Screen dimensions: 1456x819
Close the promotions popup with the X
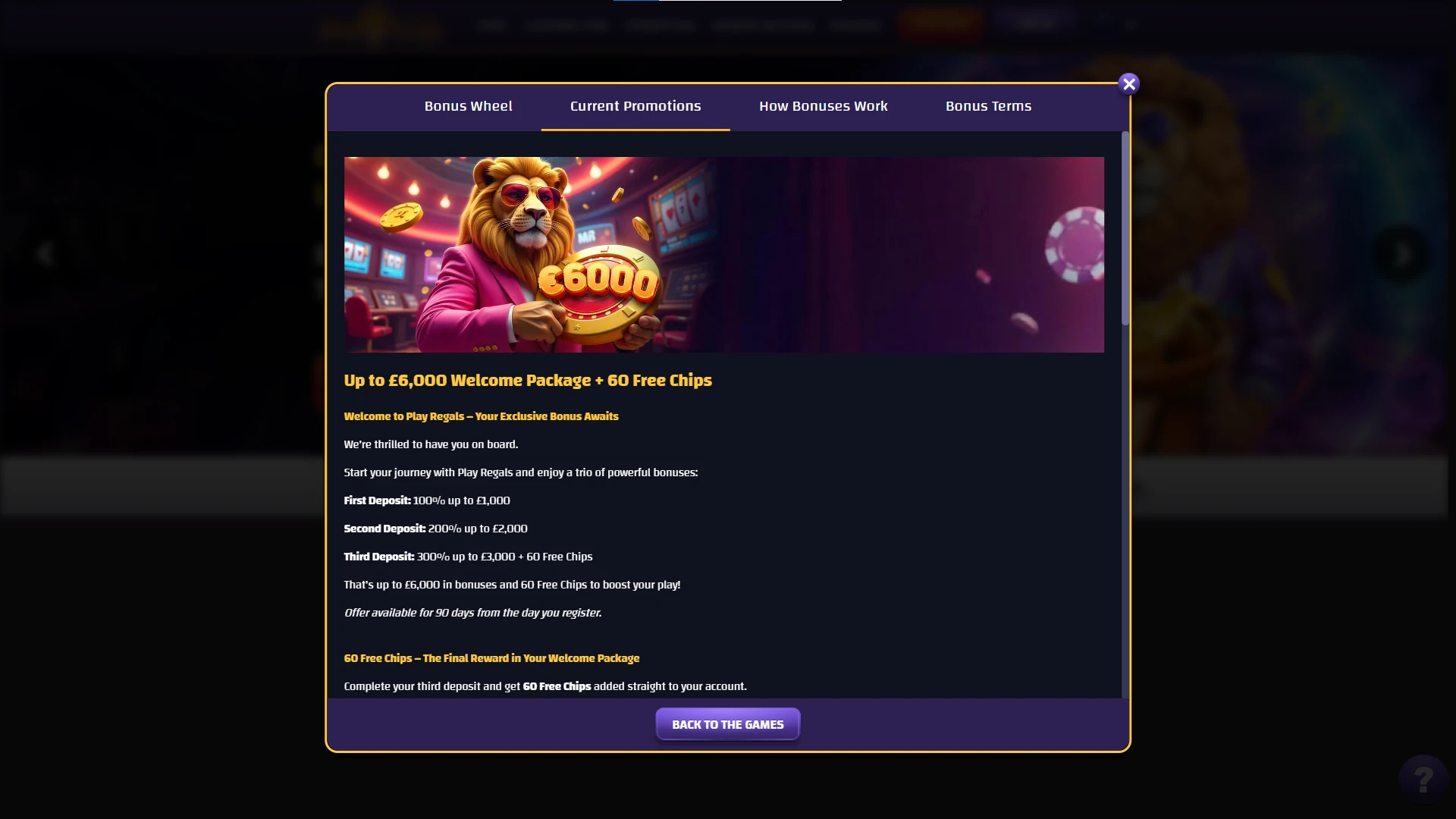(1129, 84)
